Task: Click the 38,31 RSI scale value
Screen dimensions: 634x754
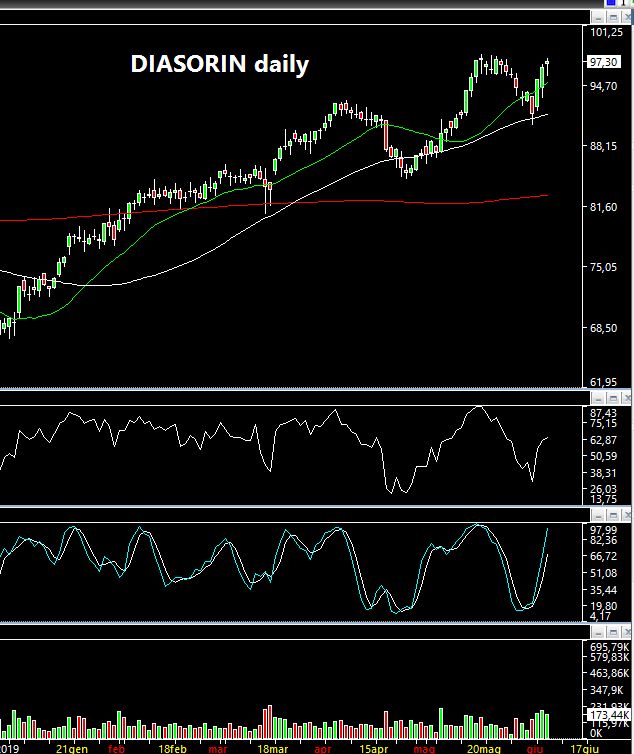Action: click(603, 473)
